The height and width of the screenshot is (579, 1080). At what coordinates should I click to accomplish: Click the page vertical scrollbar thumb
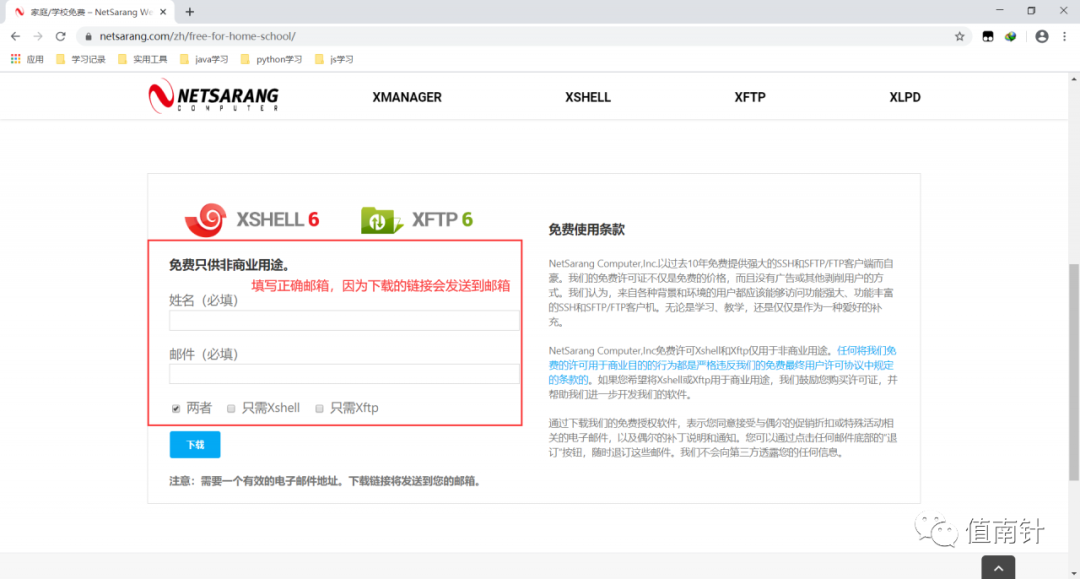(x=1074, y=372)
